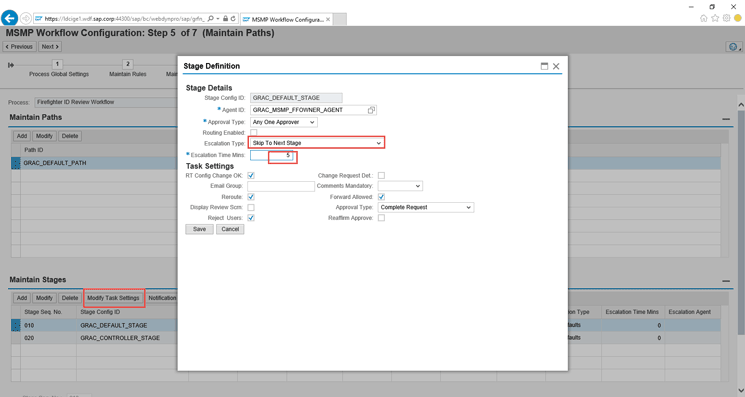Click the Notification button in Maintain Stages
Image resolution: width=745 pixels, height=397 pixels.
[162, 298]
